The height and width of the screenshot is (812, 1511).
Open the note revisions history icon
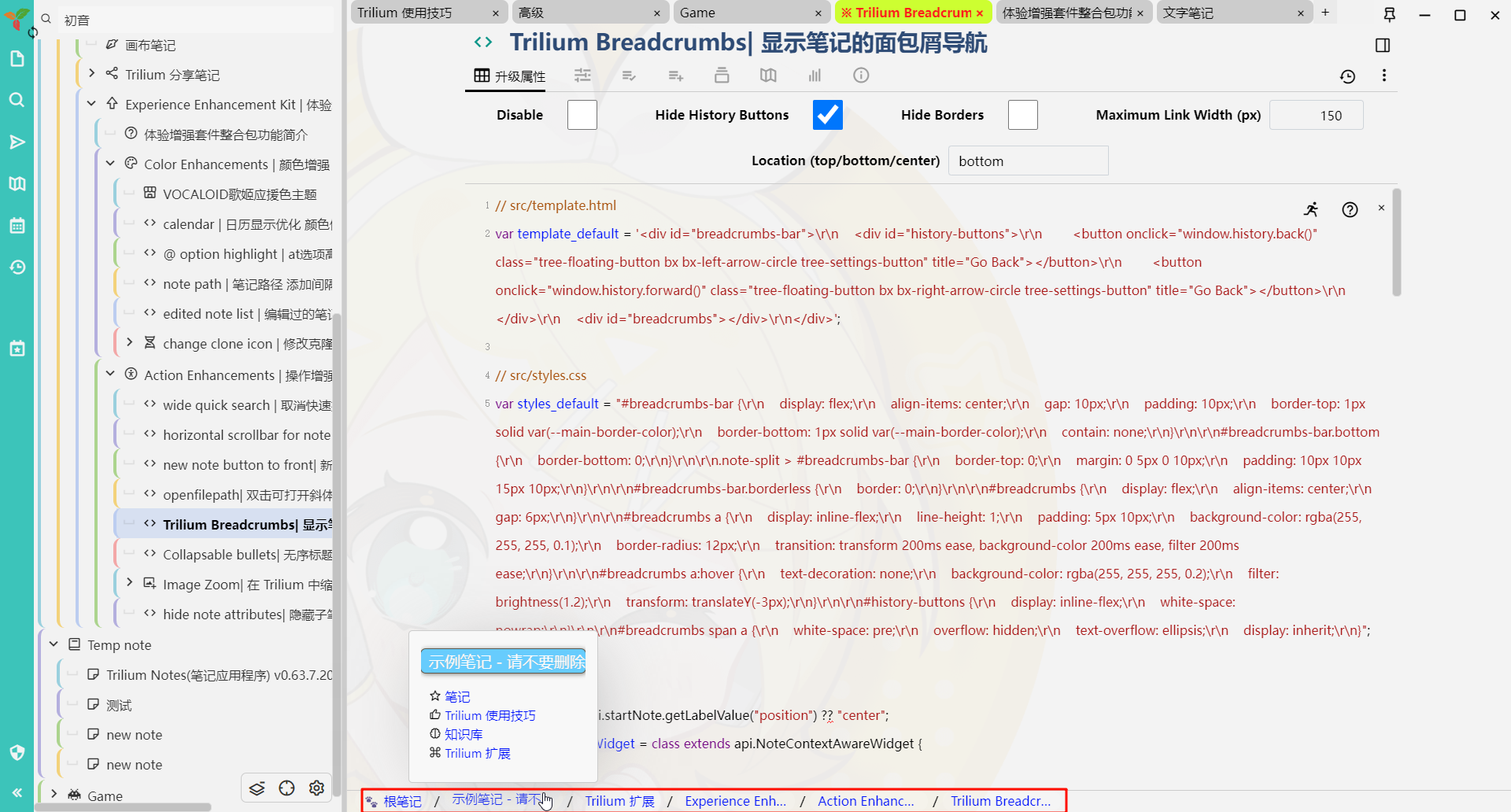point(1347,76)
